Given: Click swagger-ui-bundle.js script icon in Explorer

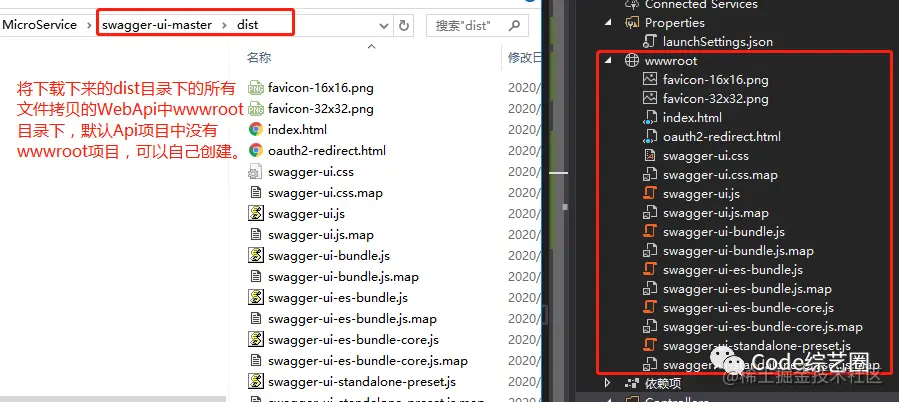Looking at the screenshot, I should click(x=256, y=256).
